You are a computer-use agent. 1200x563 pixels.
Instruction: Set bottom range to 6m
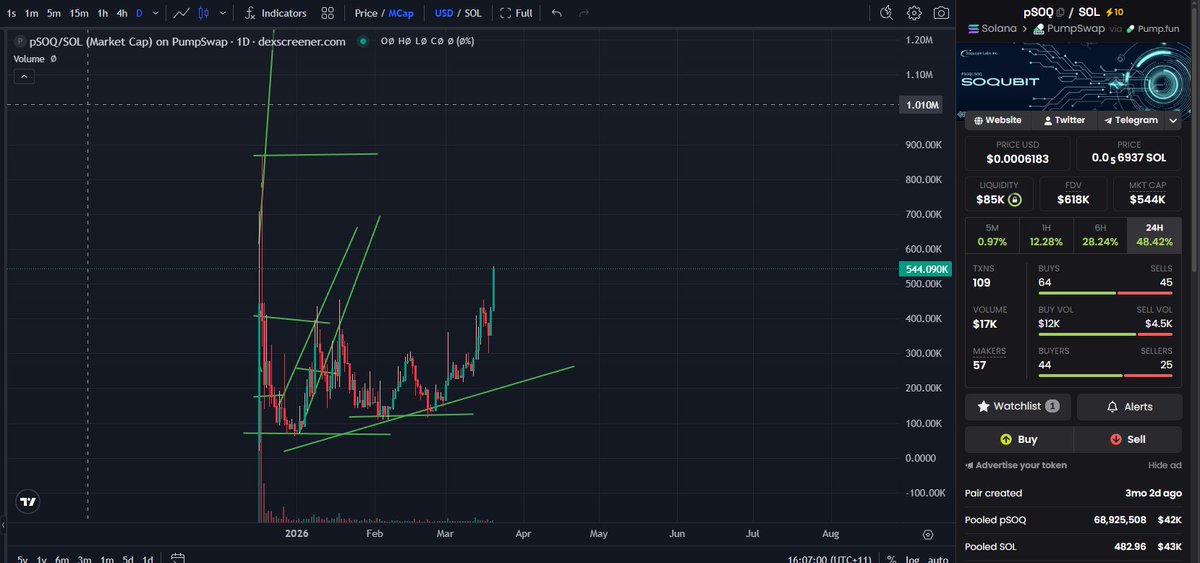click(x=62, y=558)
